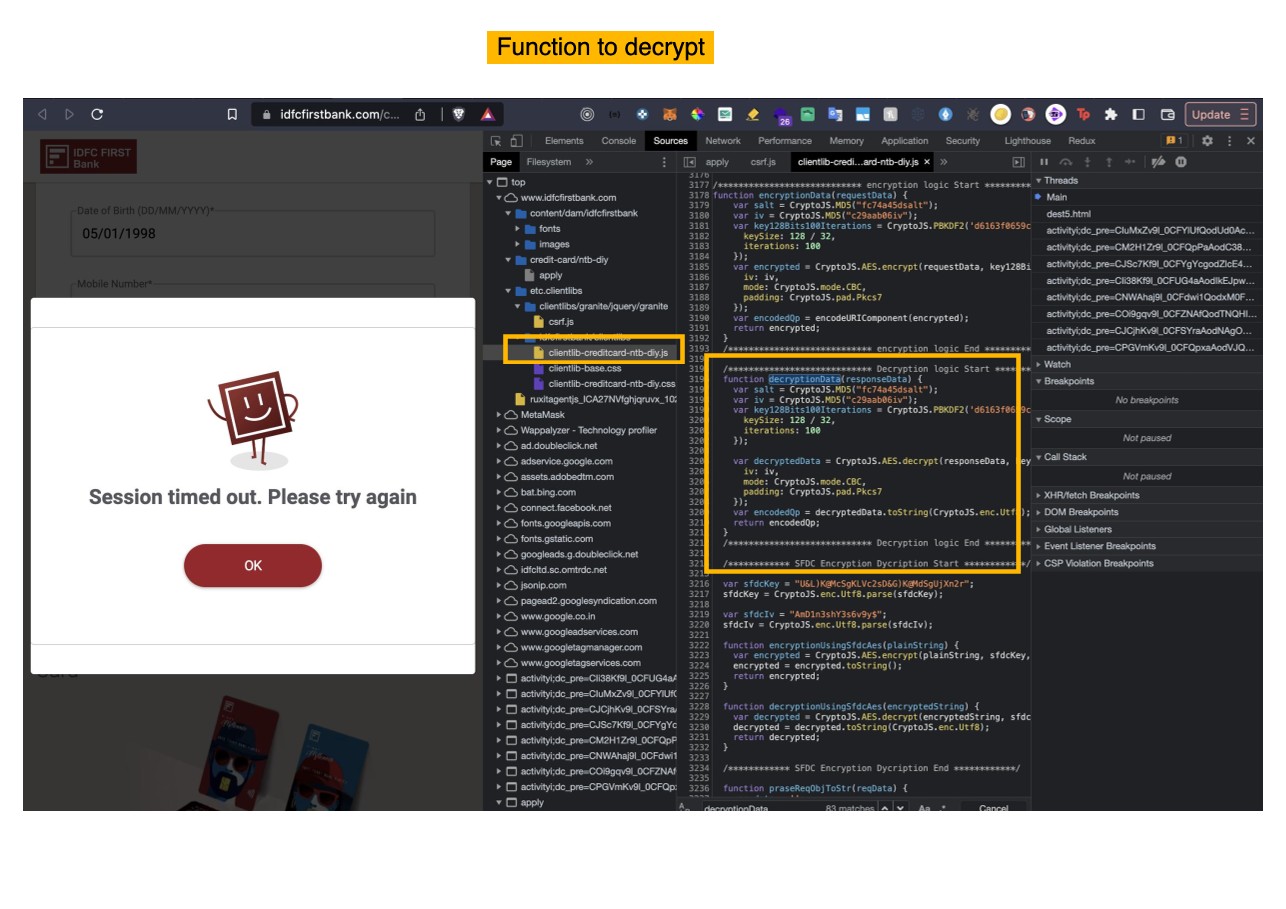Screen dimensions: 1286x909
Task: Open the DevTools settings gear
Action: point(1207,141)
